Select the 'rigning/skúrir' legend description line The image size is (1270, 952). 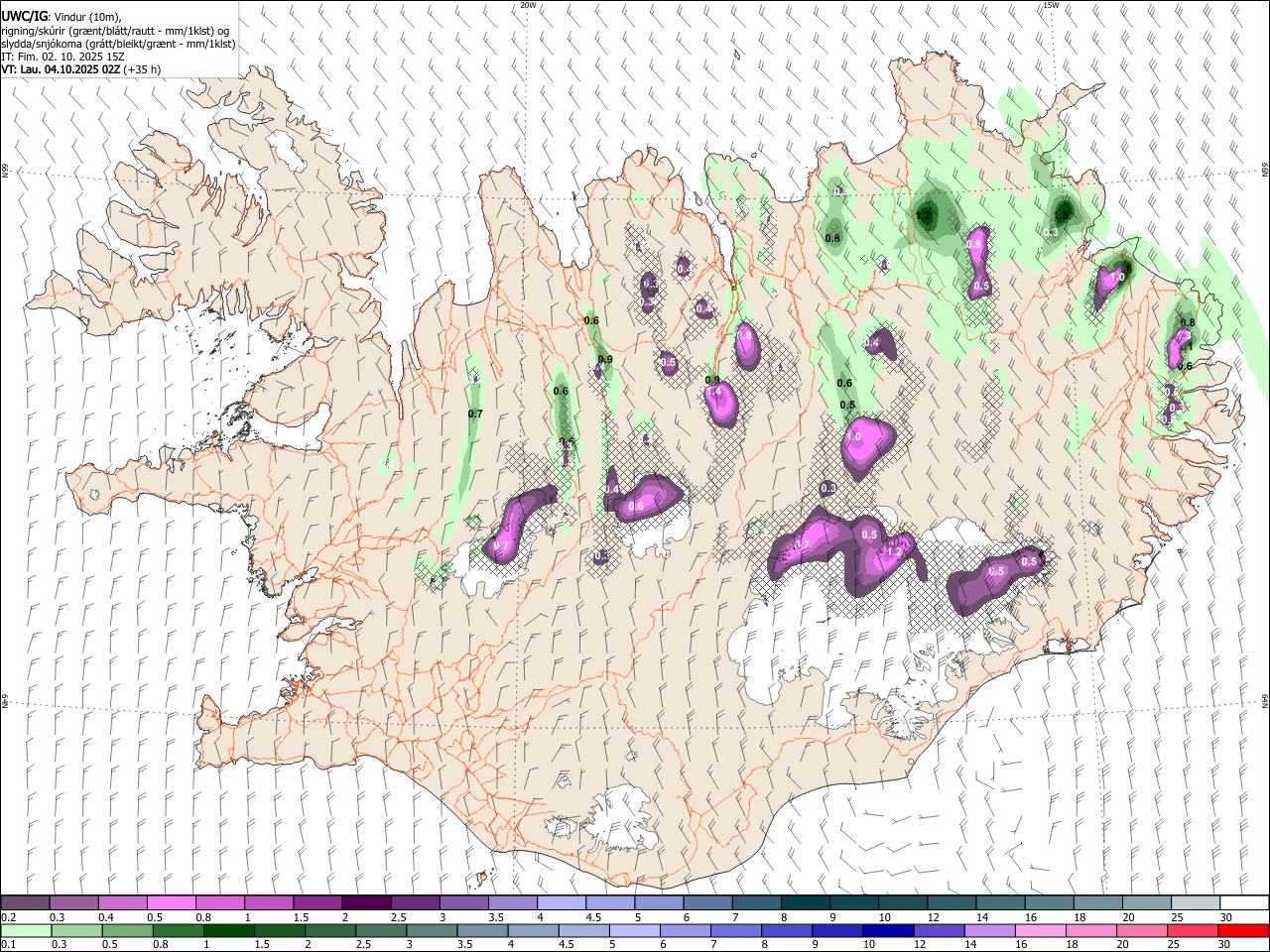(x=117, y=31)
